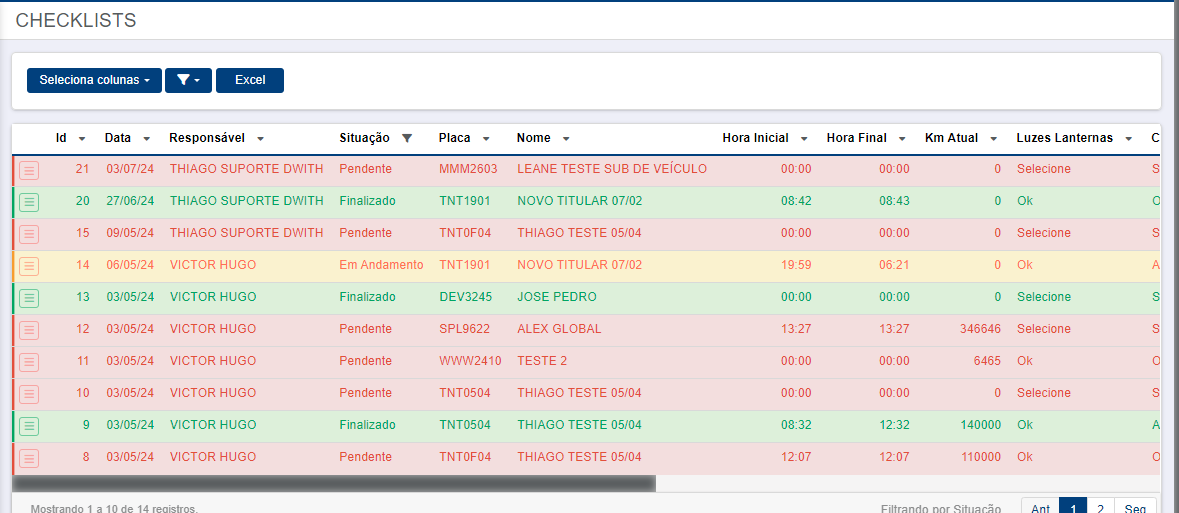Viewport: 1179px width, 513px height.
Task: Click Responsável THIAGO SUPORTE DWITH row 15
Action: [247, 233]
